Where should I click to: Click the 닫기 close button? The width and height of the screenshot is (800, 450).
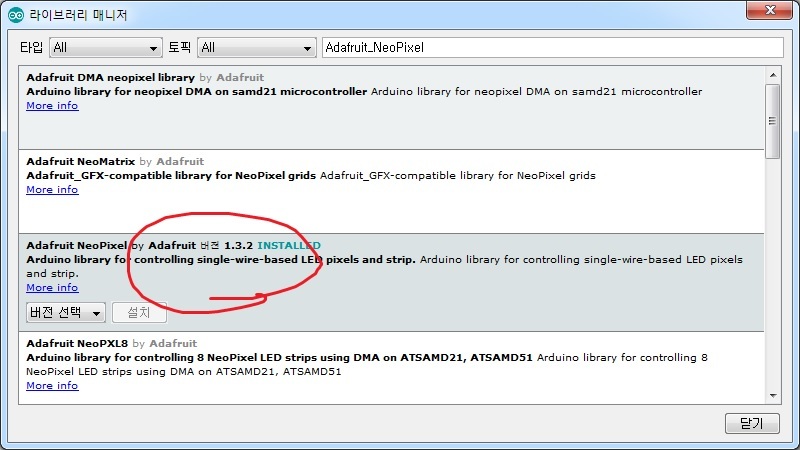point(752,423)
